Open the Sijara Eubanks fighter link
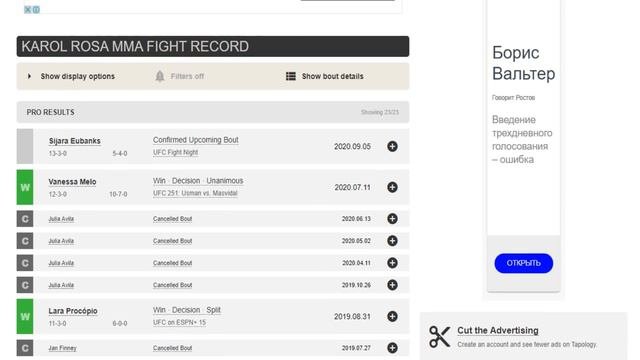Screen dimensions: 640x360 point(75,141)
